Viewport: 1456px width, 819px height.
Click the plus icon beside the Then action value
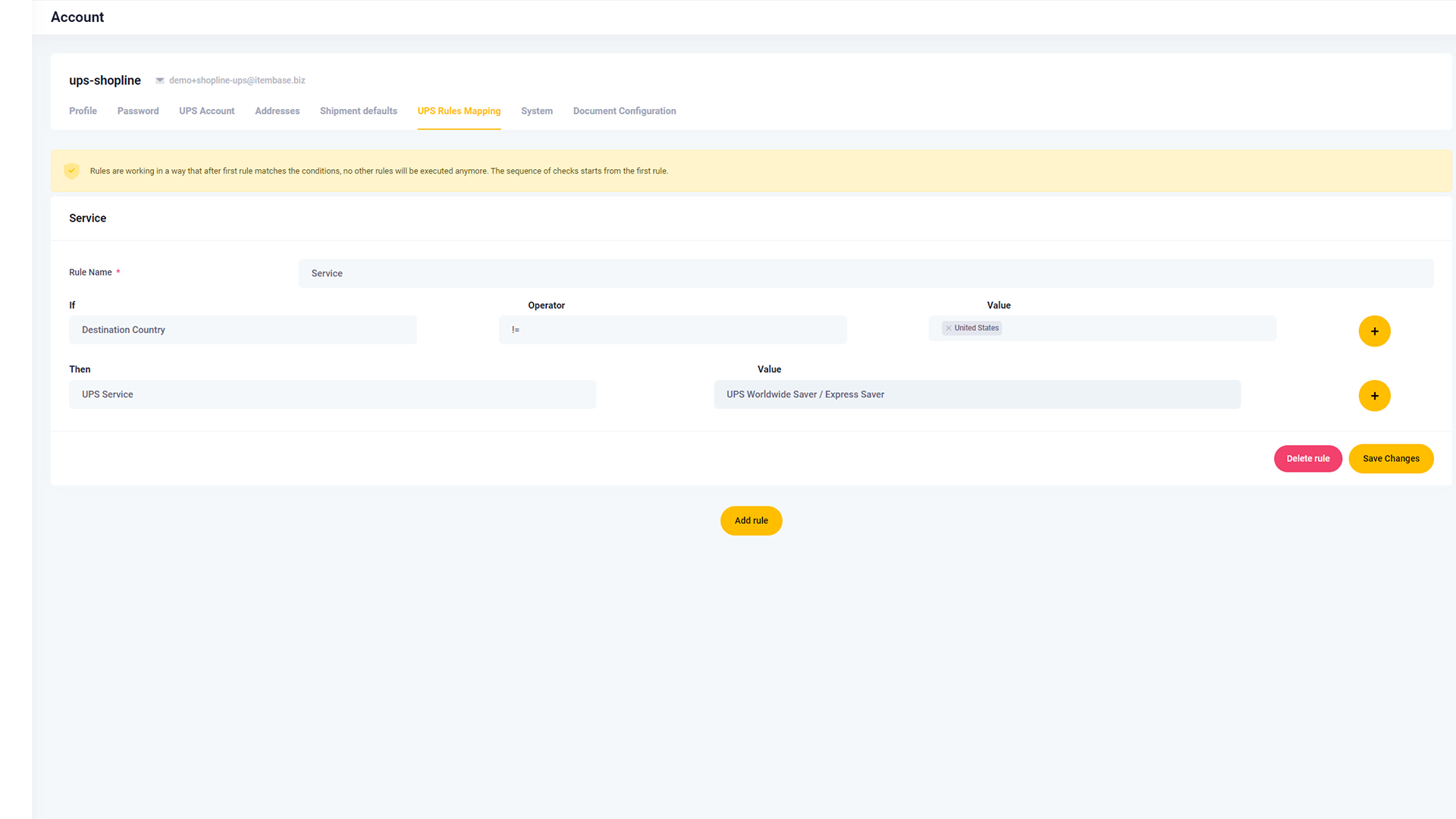1374,396
